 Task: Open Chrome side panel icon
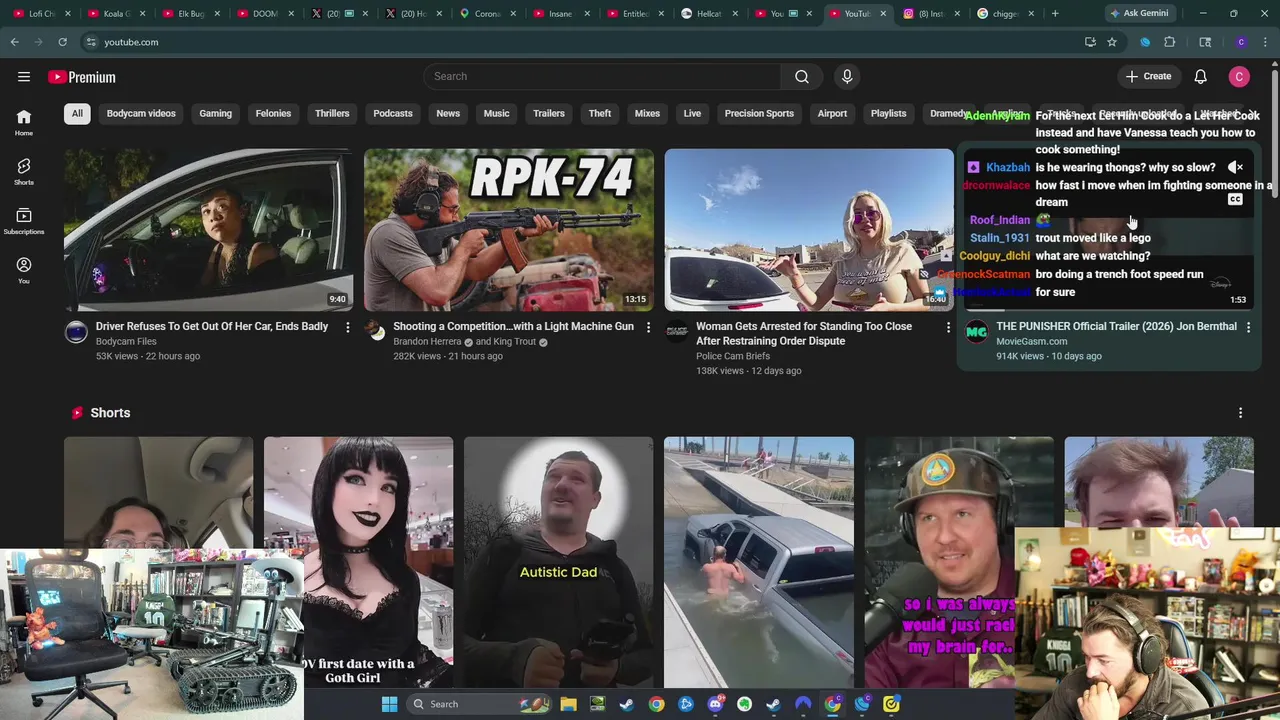click(1205, 42)
